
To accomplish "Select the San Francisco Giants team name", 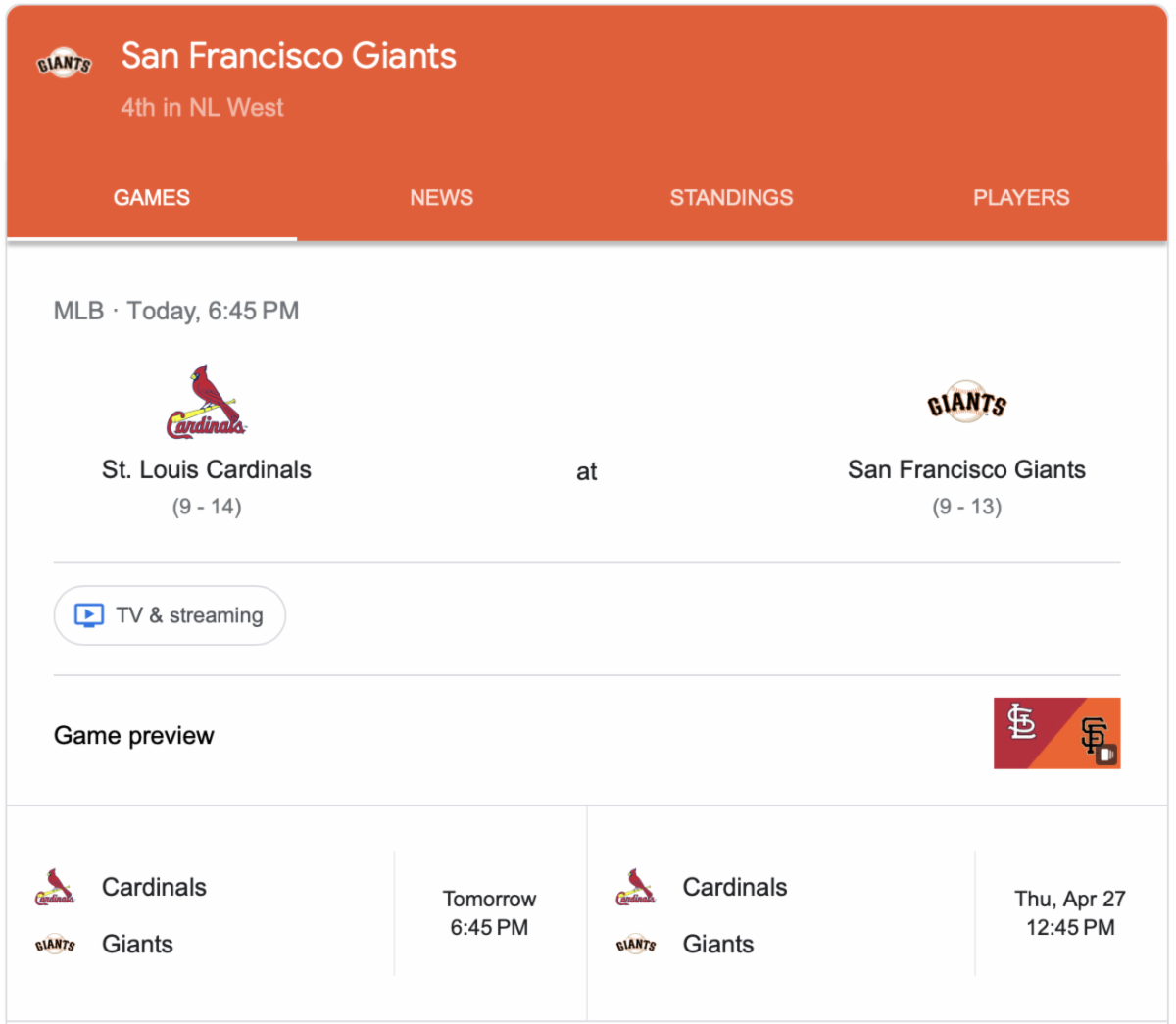I will click(x=966, y=470).
